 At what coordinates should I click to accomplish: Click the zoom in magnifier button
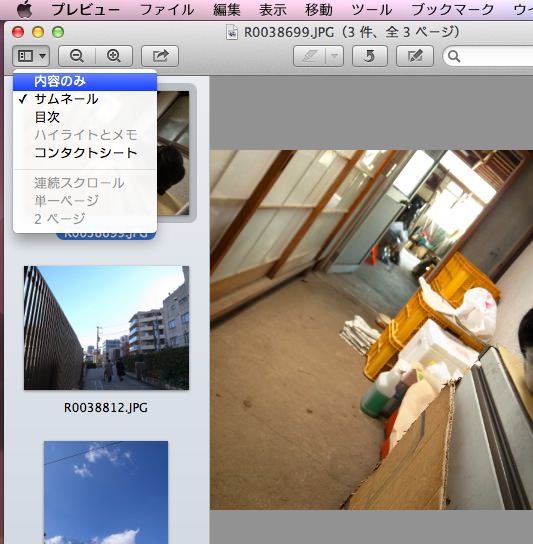tap(114, 56)
